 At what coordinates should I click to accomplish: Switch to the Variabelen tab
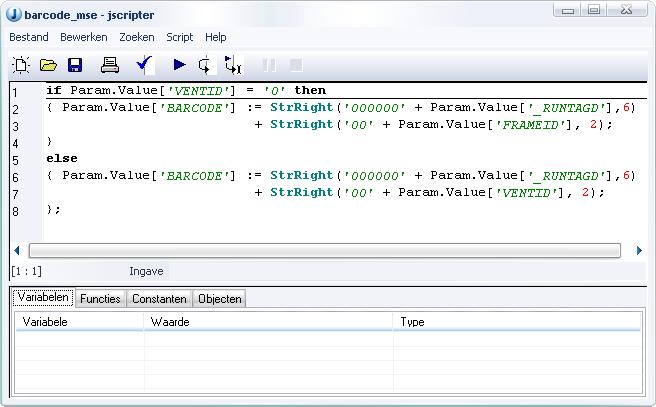43,297
